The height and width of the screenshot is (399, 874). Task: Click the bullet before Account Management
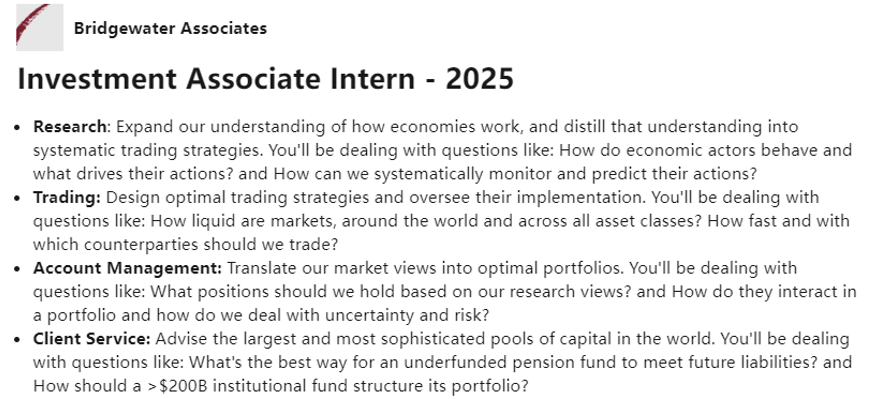point(19,269)
